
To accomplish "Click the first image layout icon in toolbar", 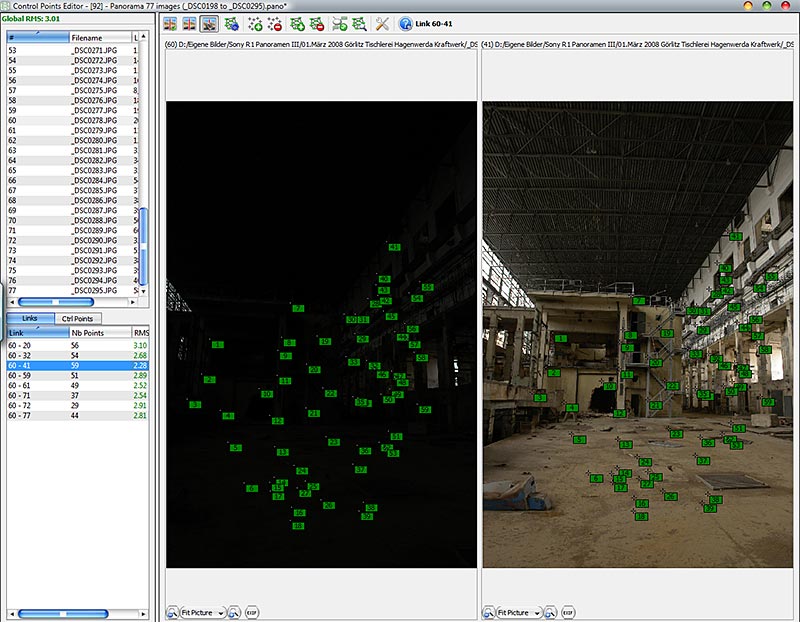I will point(171,23).
